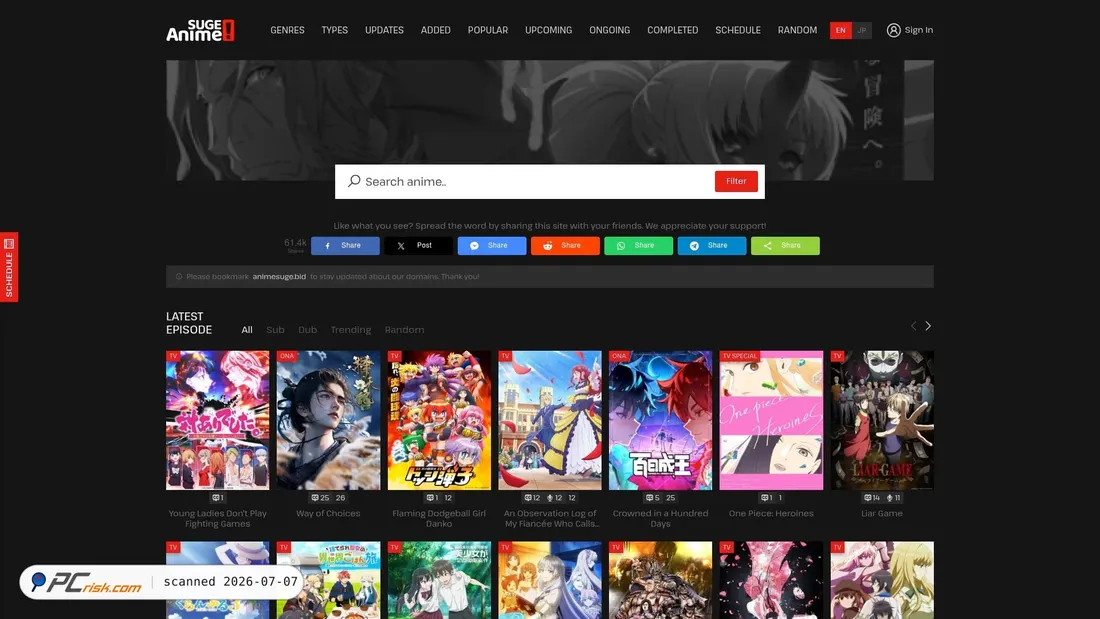Select the Trending latest-episode tab

pos(351,330)
